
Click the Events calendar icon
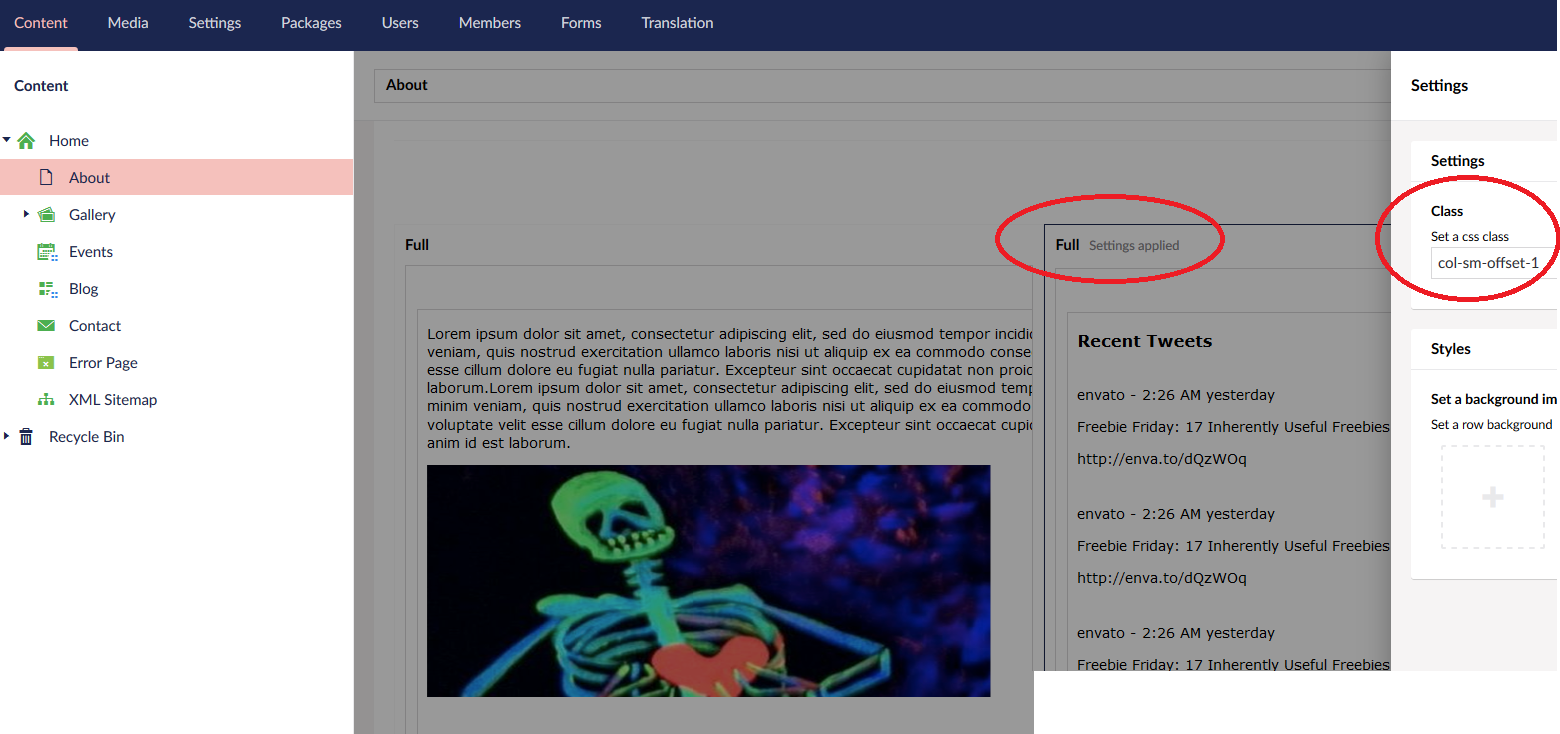46,252
